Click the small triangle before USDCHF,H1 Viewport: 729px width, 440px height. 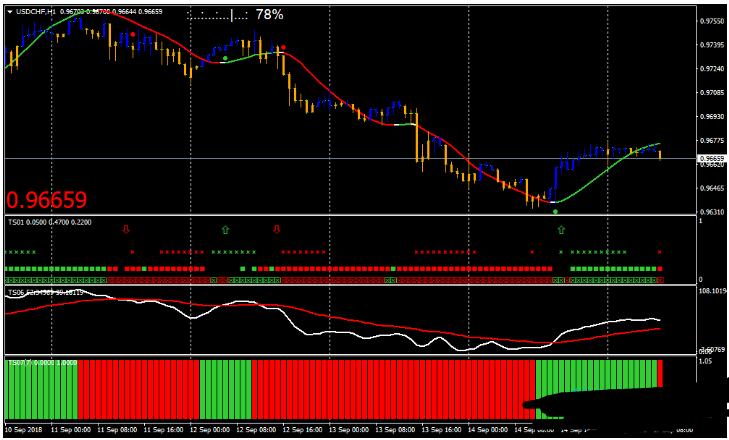pos(10,12)
